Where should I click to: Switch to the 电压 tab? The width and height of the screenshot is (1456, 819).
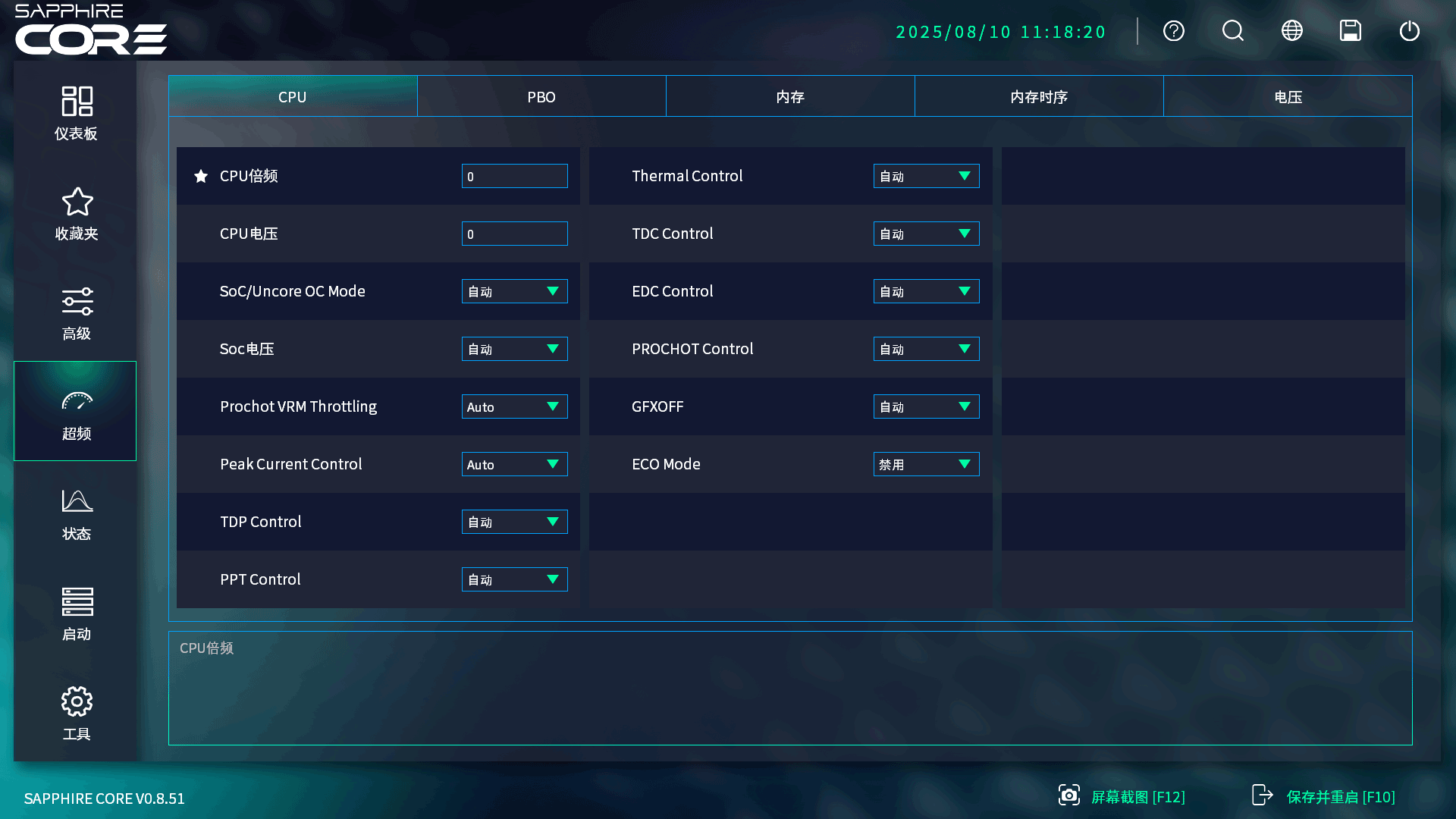[x=1288, y=96]
